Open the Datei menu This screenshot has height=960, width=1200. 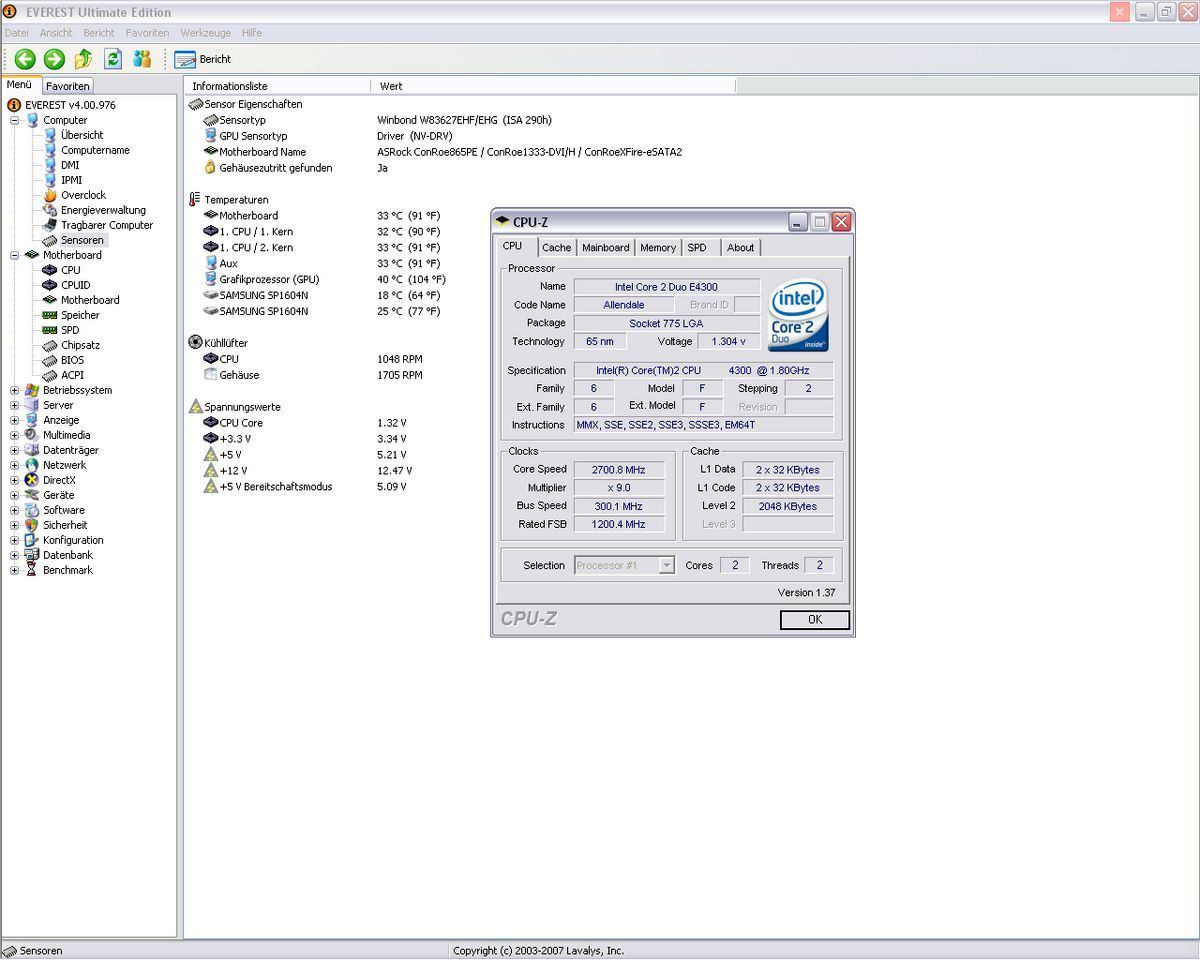(16, 33)
